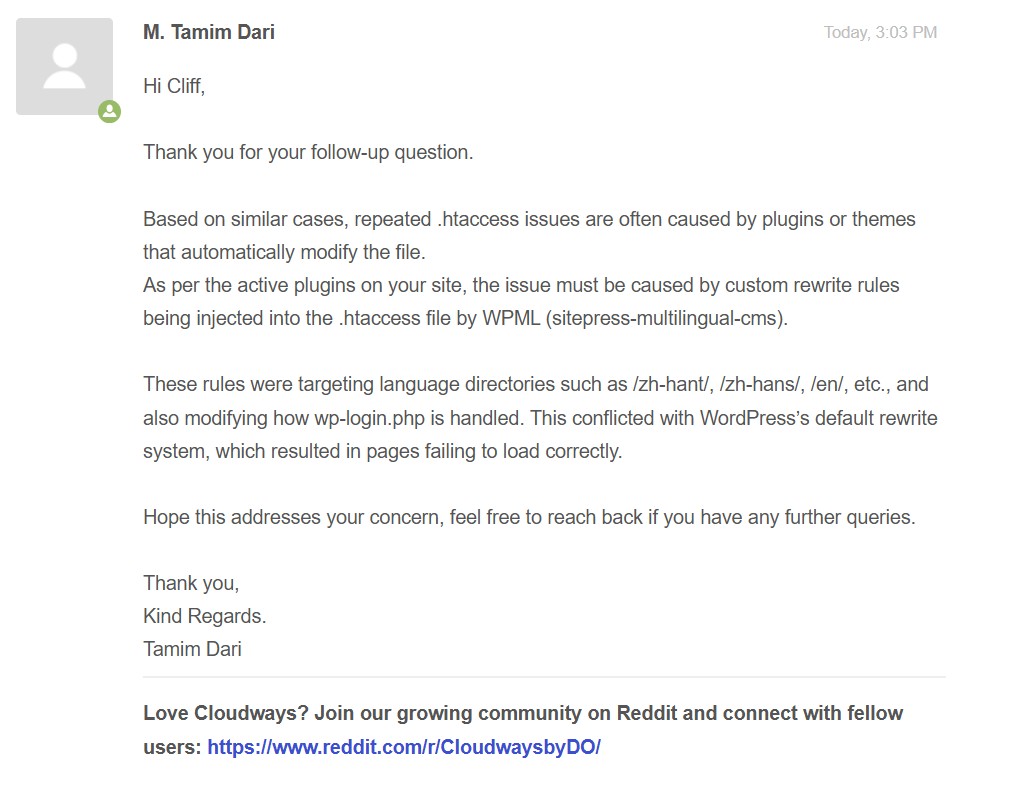Click the 'Today, 3:03 PM' timestamp

click(x=880, y=33)
